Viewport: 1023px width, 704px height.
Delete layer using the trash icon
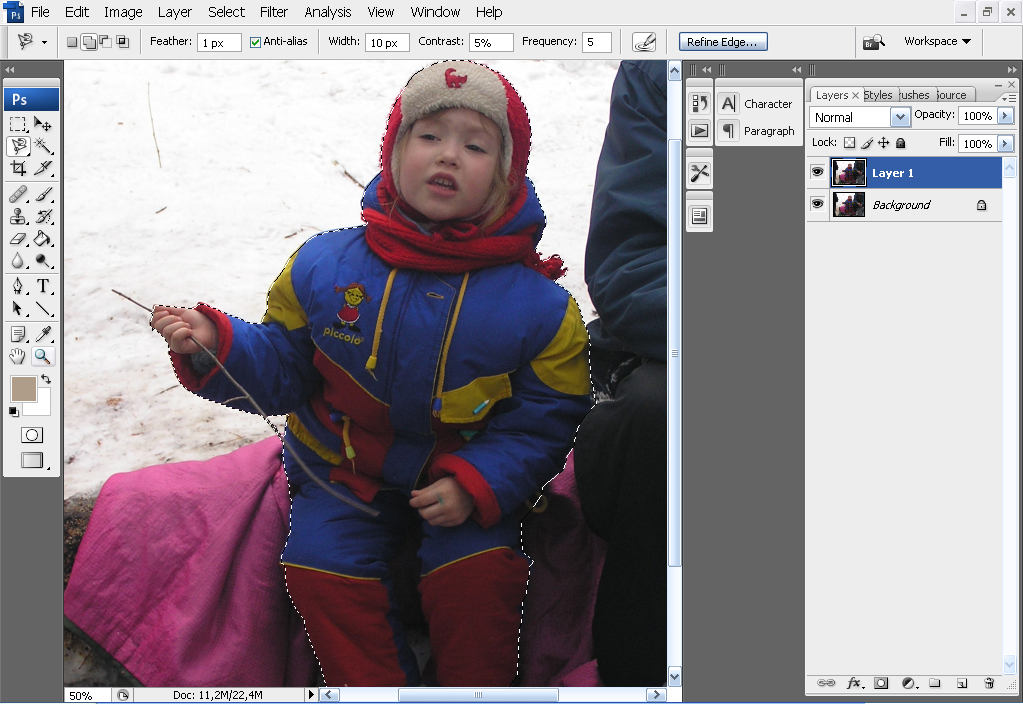[x=989, y=683]
